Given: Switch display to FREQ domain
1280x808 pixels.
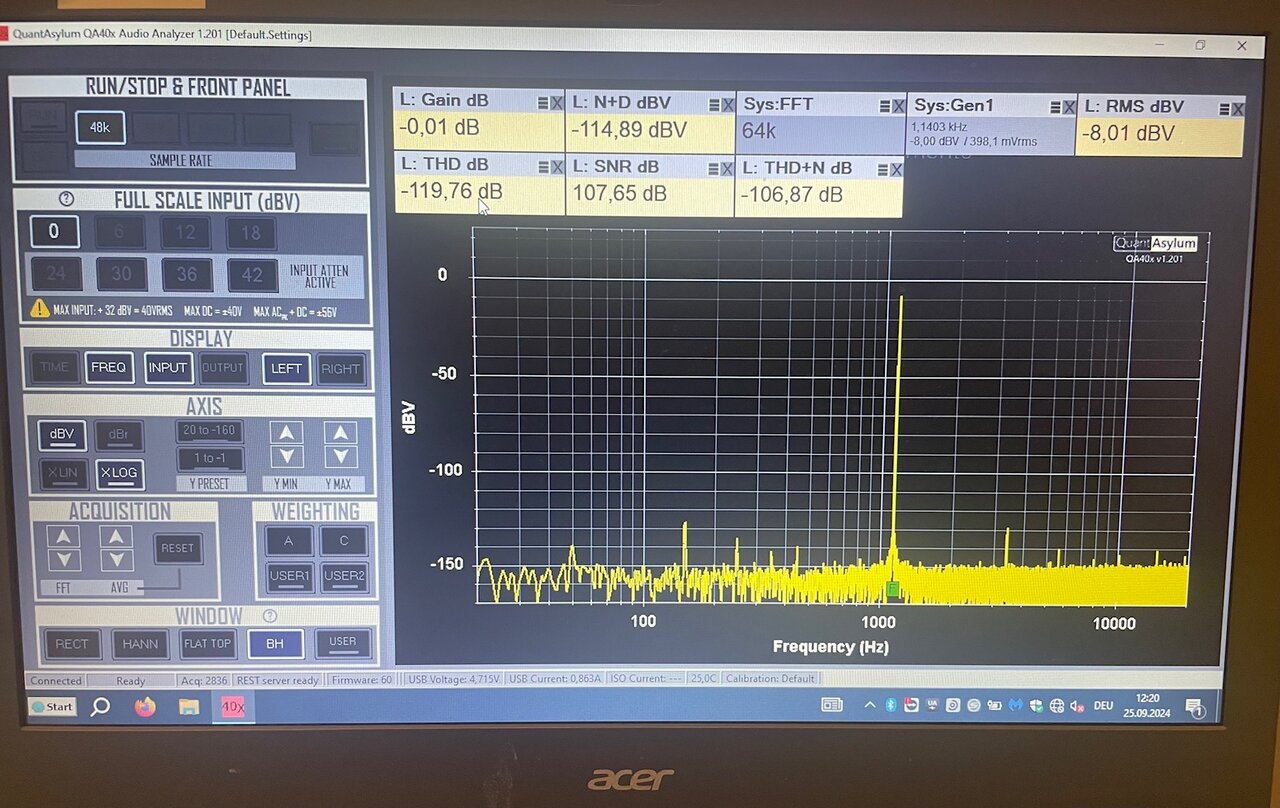Looking at the screenshot, I should click(x=109, y=367).
